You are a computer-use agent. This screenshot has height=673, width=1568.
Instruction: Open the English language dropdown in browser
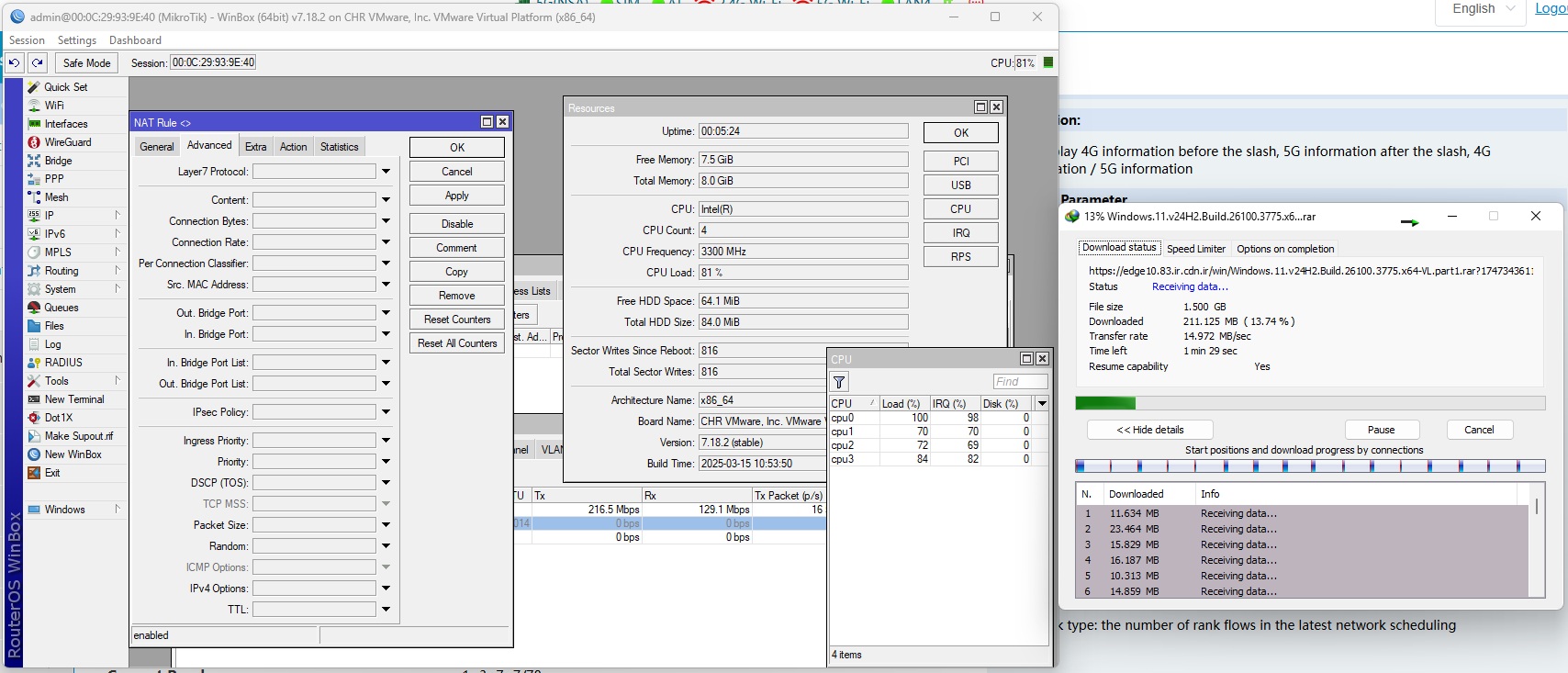pyautogui.click(x=1483, y=9)
